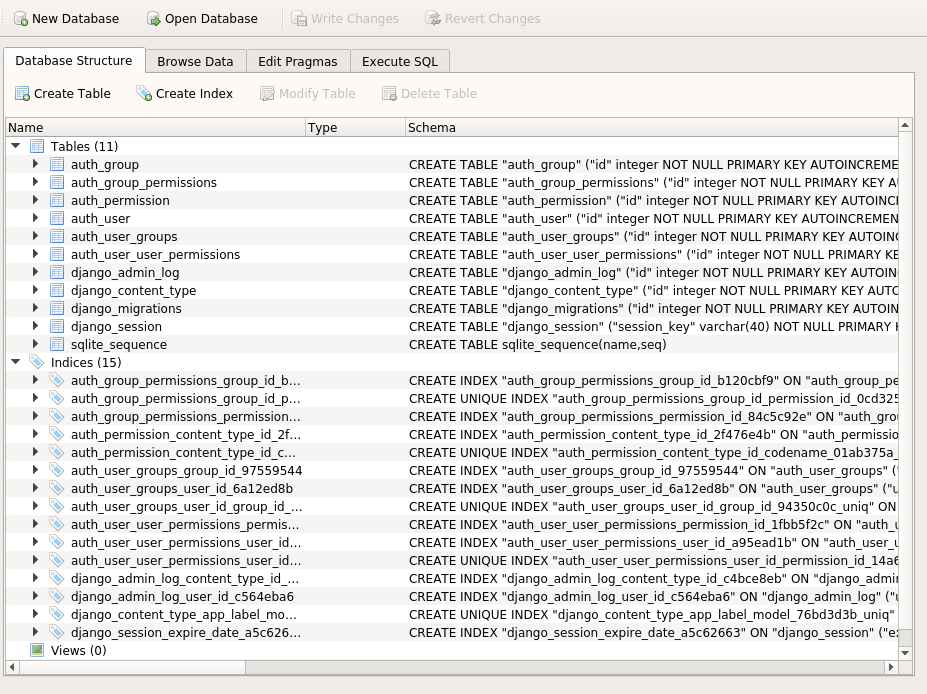Click the Schema column header
Viewport: 927px width, 694px height.
point(652,128)
